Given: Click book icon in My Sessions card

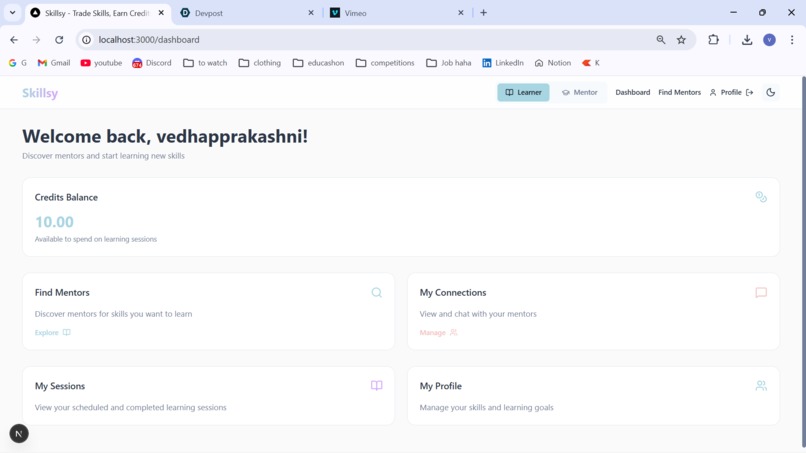Looking at the screenshot, I should (376, 386).
